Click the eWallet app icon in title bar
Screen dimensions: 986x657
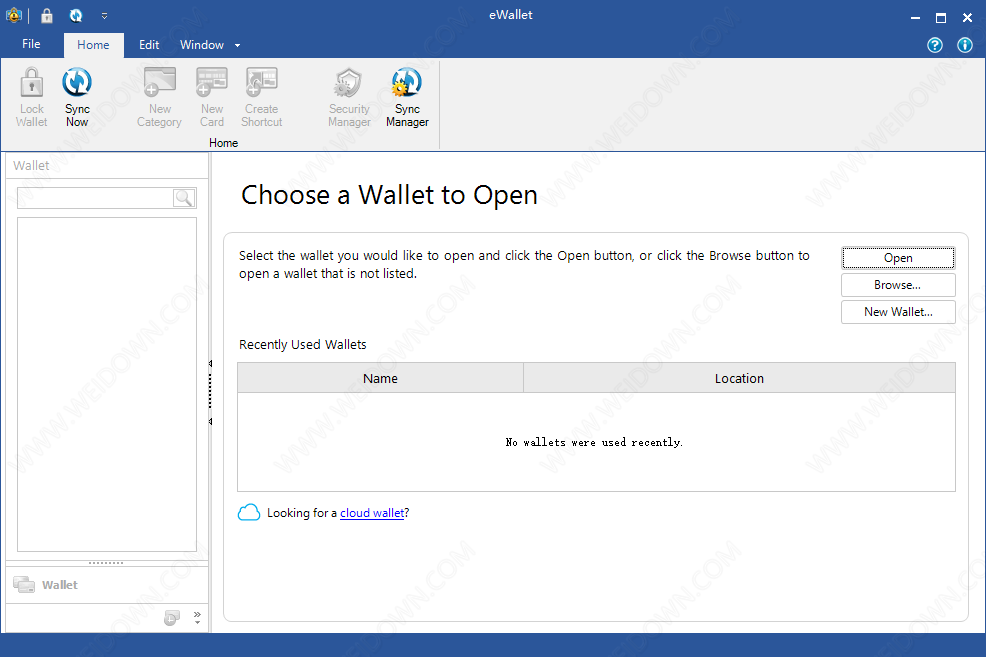click(14, 15)
